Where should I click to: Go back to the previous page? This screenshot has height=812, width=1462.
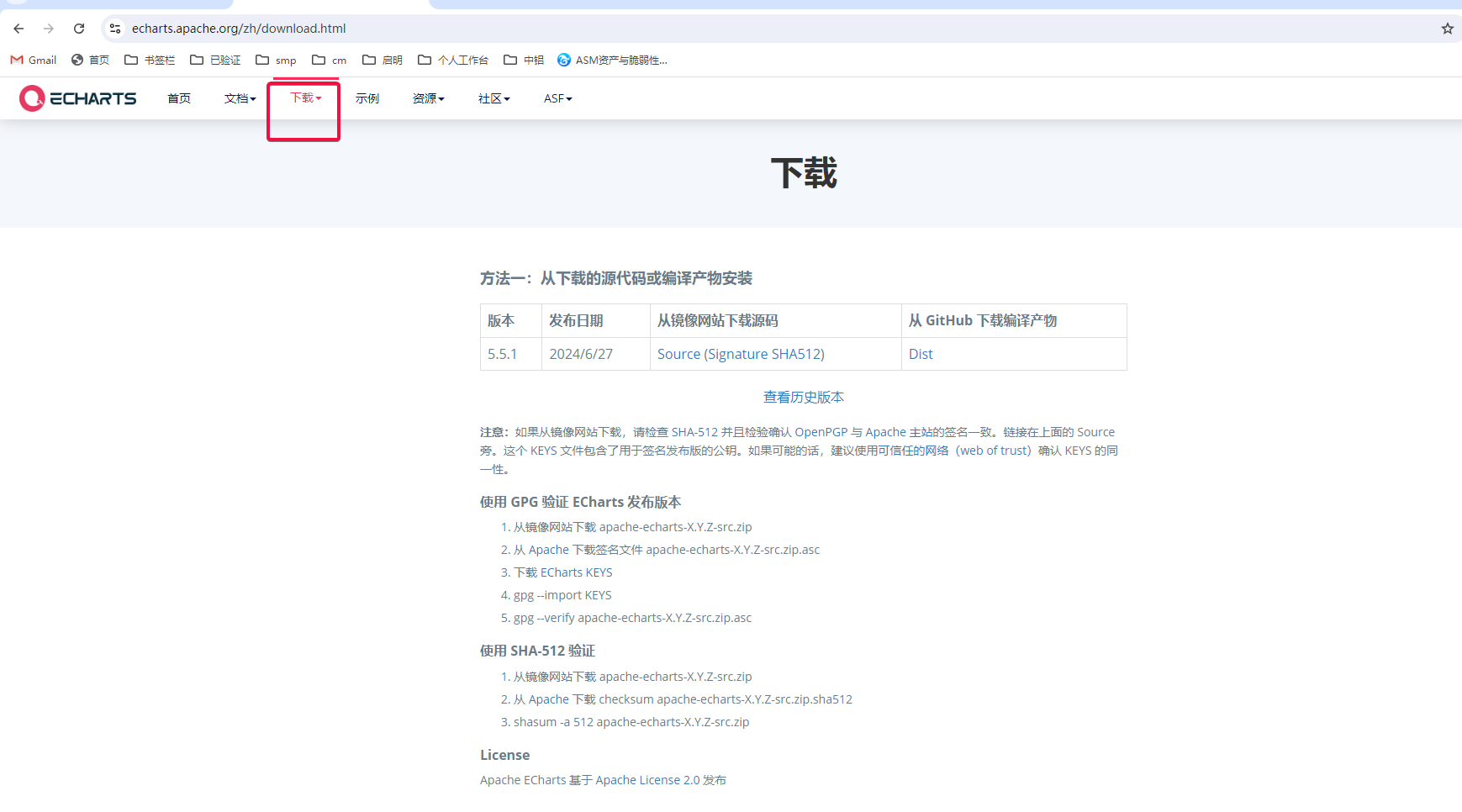click(18, 29)
